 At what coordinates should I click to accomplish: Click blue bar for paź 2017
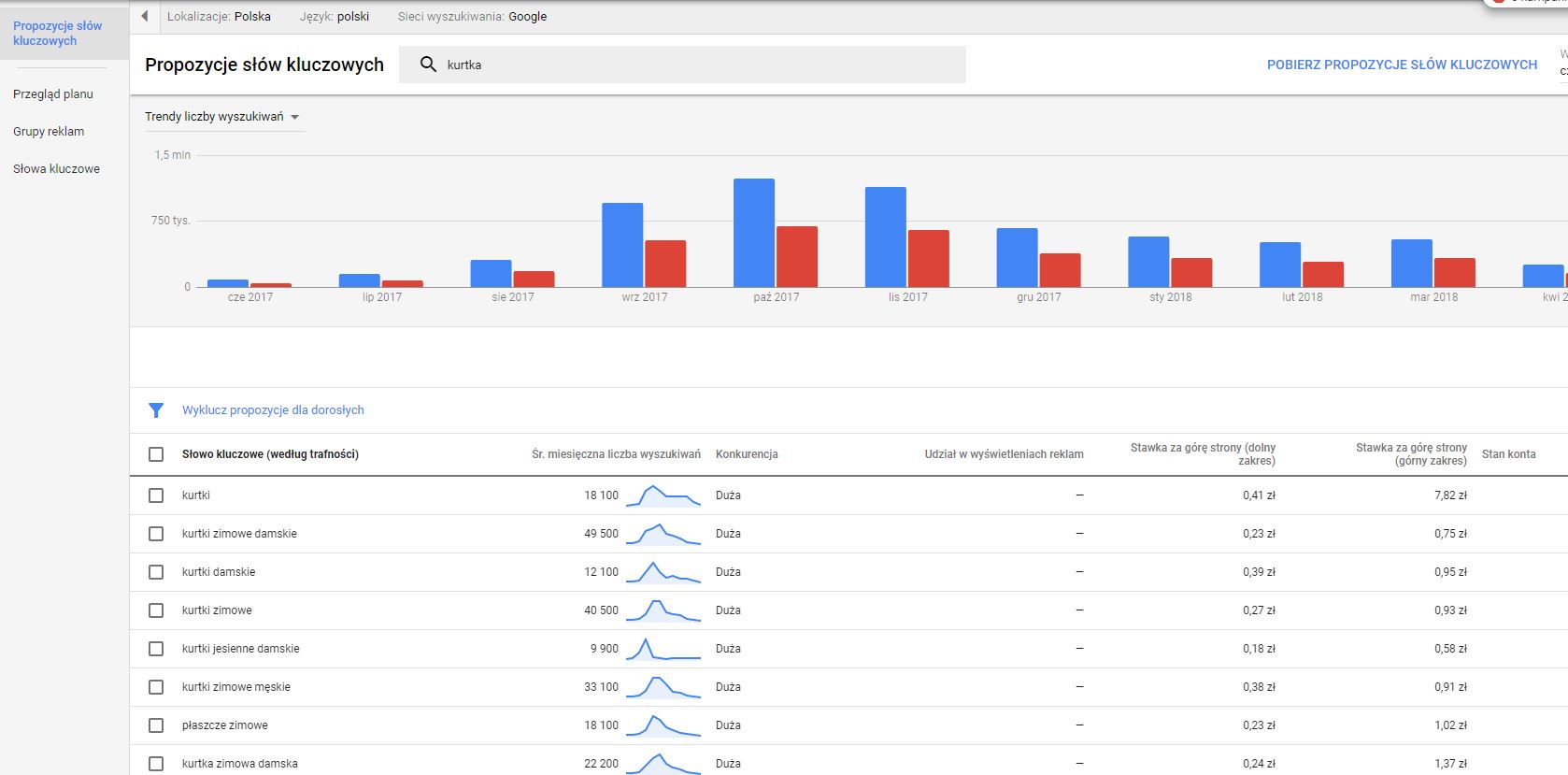(754, 233)
